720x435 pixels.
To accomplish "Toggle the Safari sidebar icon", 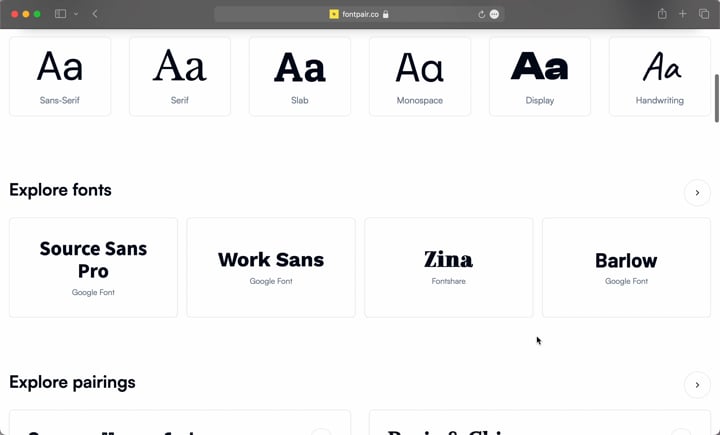I will click(60, 14).
